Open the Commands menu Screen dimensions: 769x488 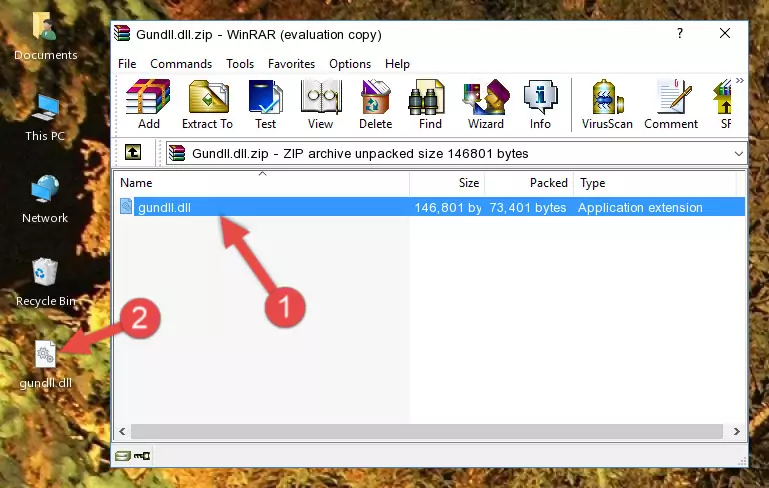pos(181,64)
